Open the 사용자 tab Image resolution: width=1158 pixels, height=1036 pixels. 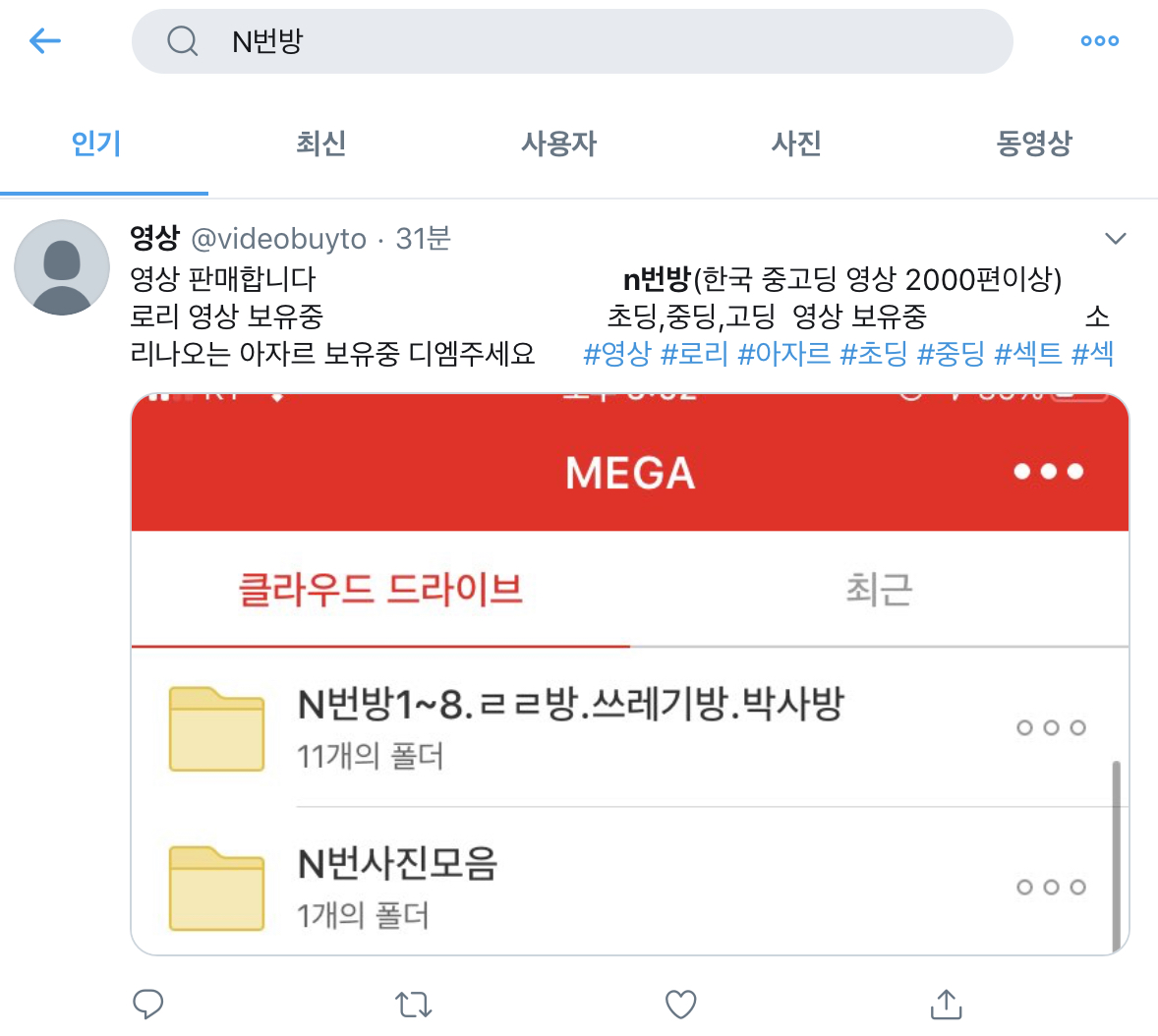pos(559,144)
